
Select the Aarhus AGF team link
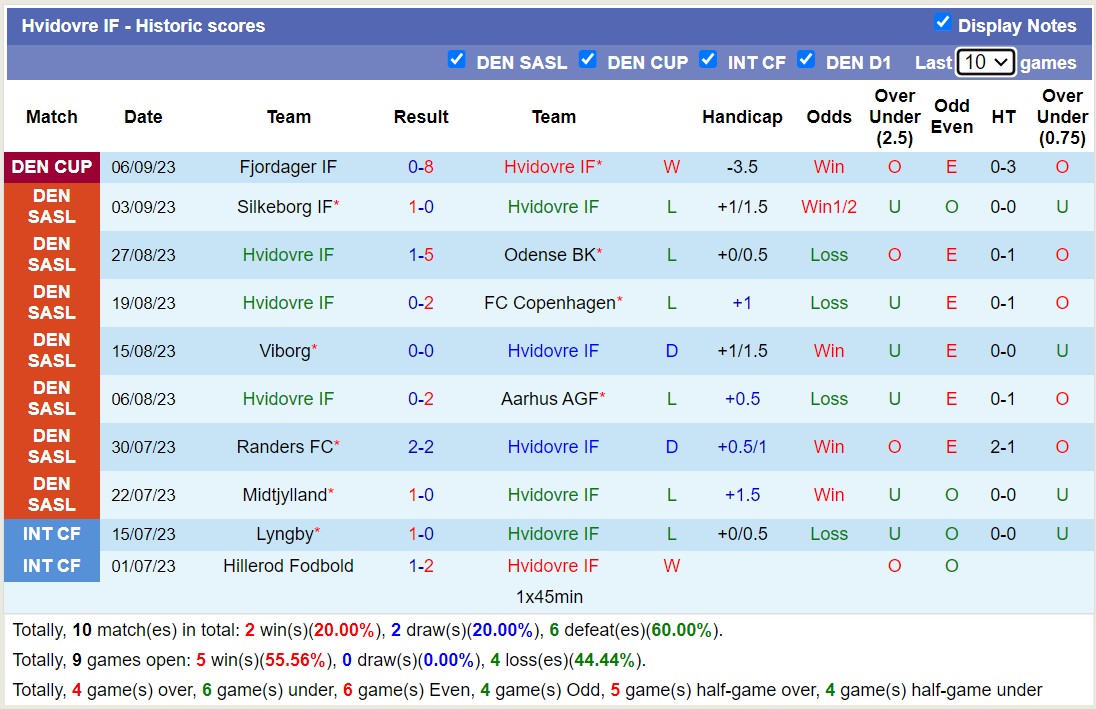coord(554,399)
